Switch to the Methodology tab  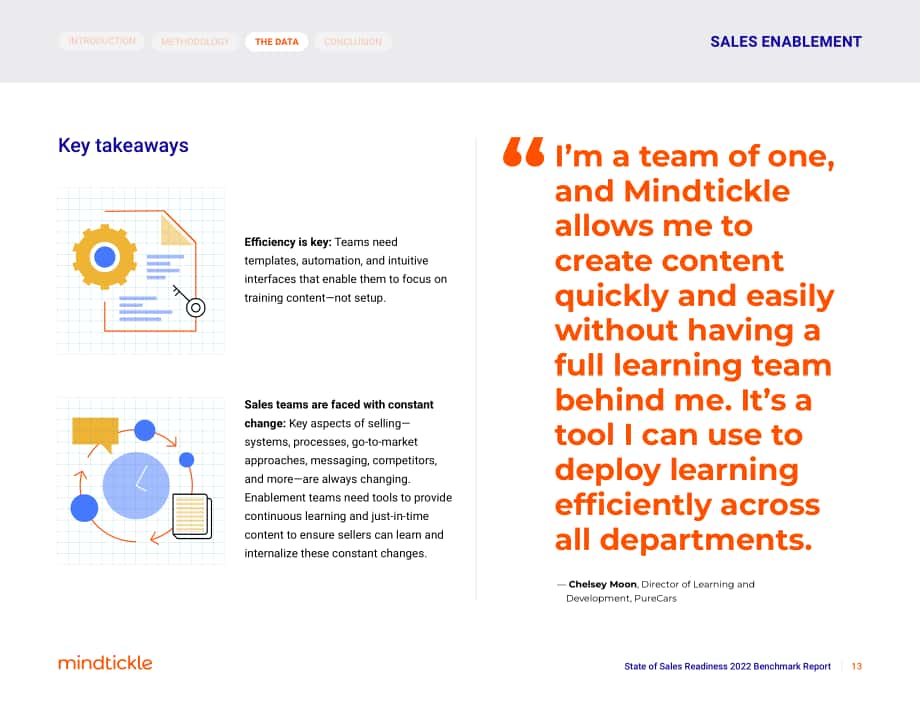195,42
